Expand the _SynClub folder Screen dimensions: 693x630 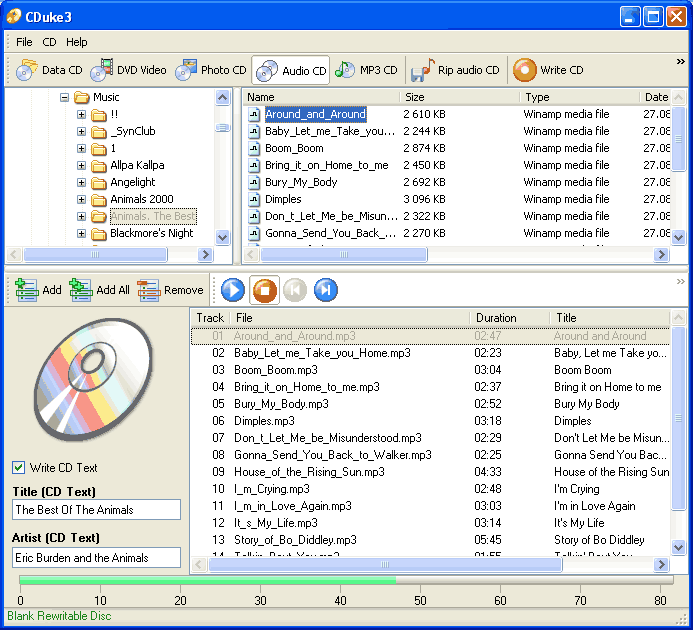[x=81, y=131]
